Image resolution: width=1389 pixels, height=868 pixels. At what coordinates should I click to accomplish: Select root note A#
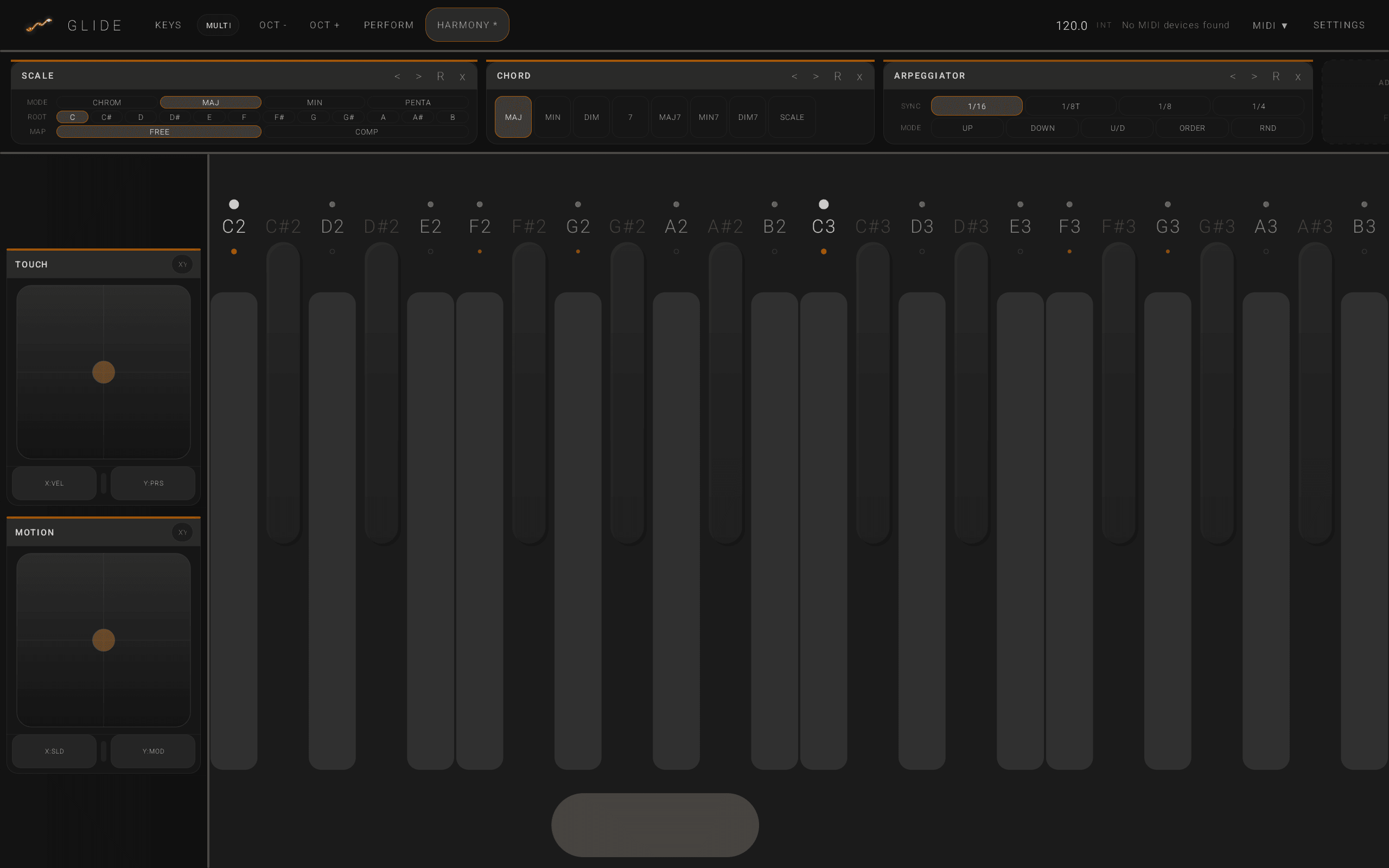[x=418, y=117]
